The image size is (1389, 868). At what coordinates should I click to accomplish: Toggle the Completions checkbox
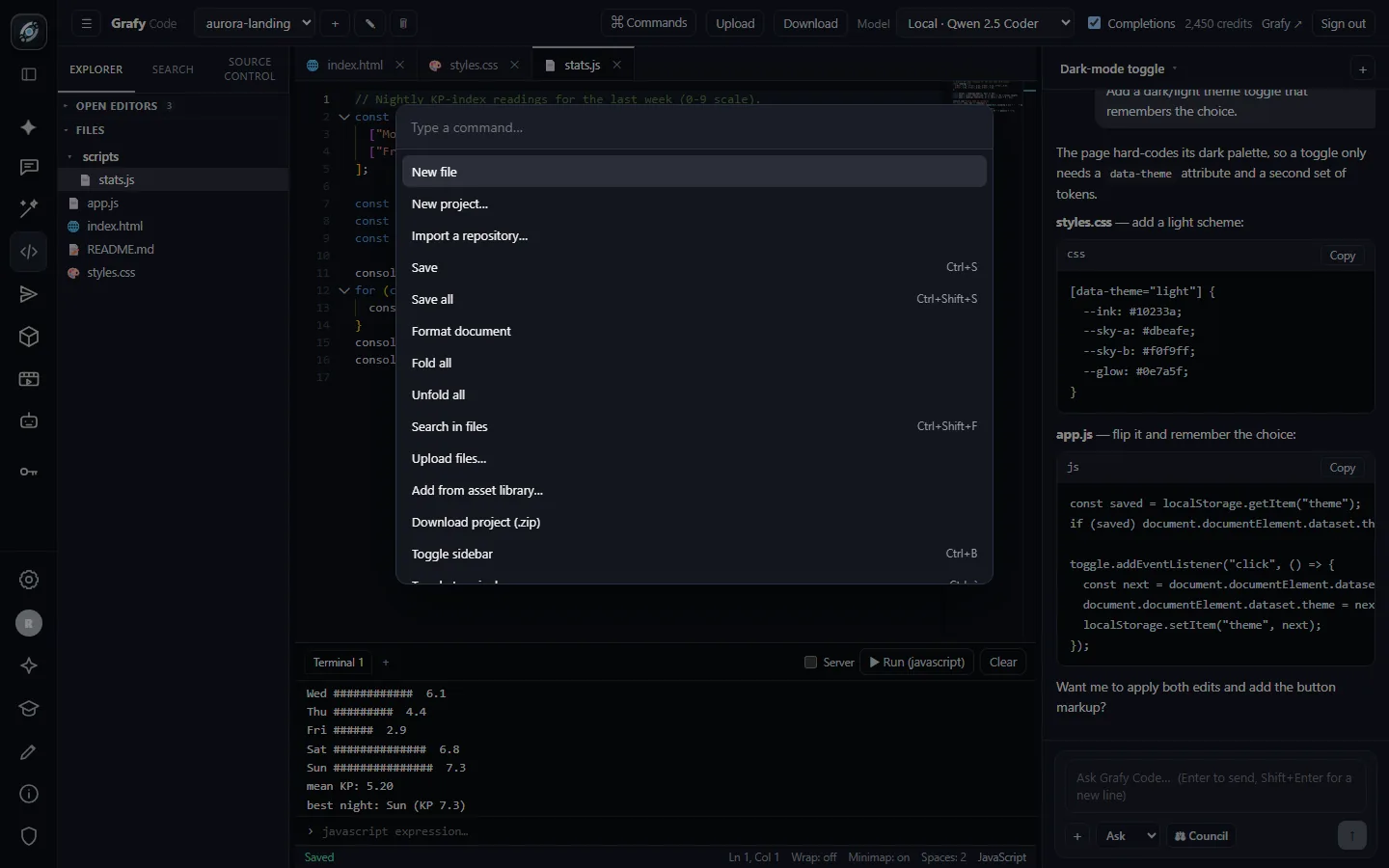point(1094,23)
